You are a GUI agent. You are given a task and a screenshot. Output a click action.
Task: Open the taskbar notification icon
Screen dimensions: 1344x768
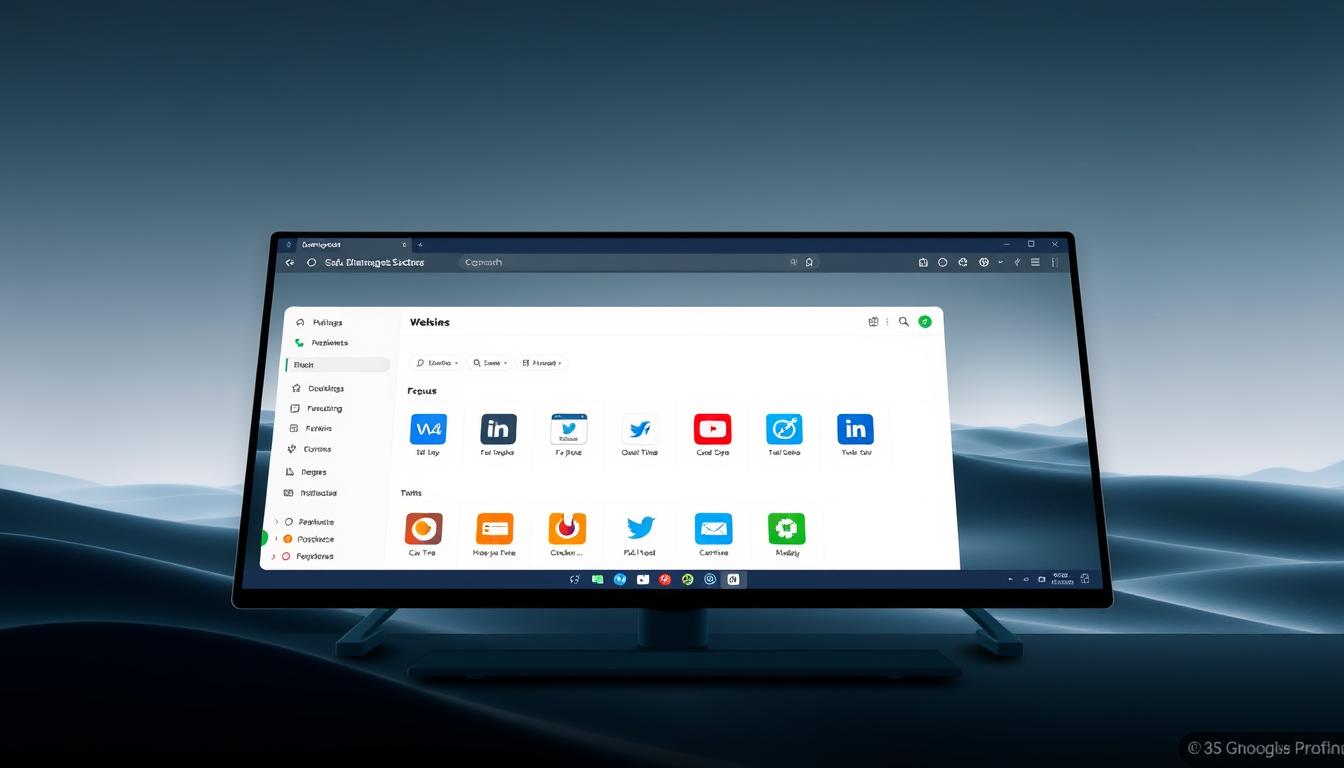1085,579
